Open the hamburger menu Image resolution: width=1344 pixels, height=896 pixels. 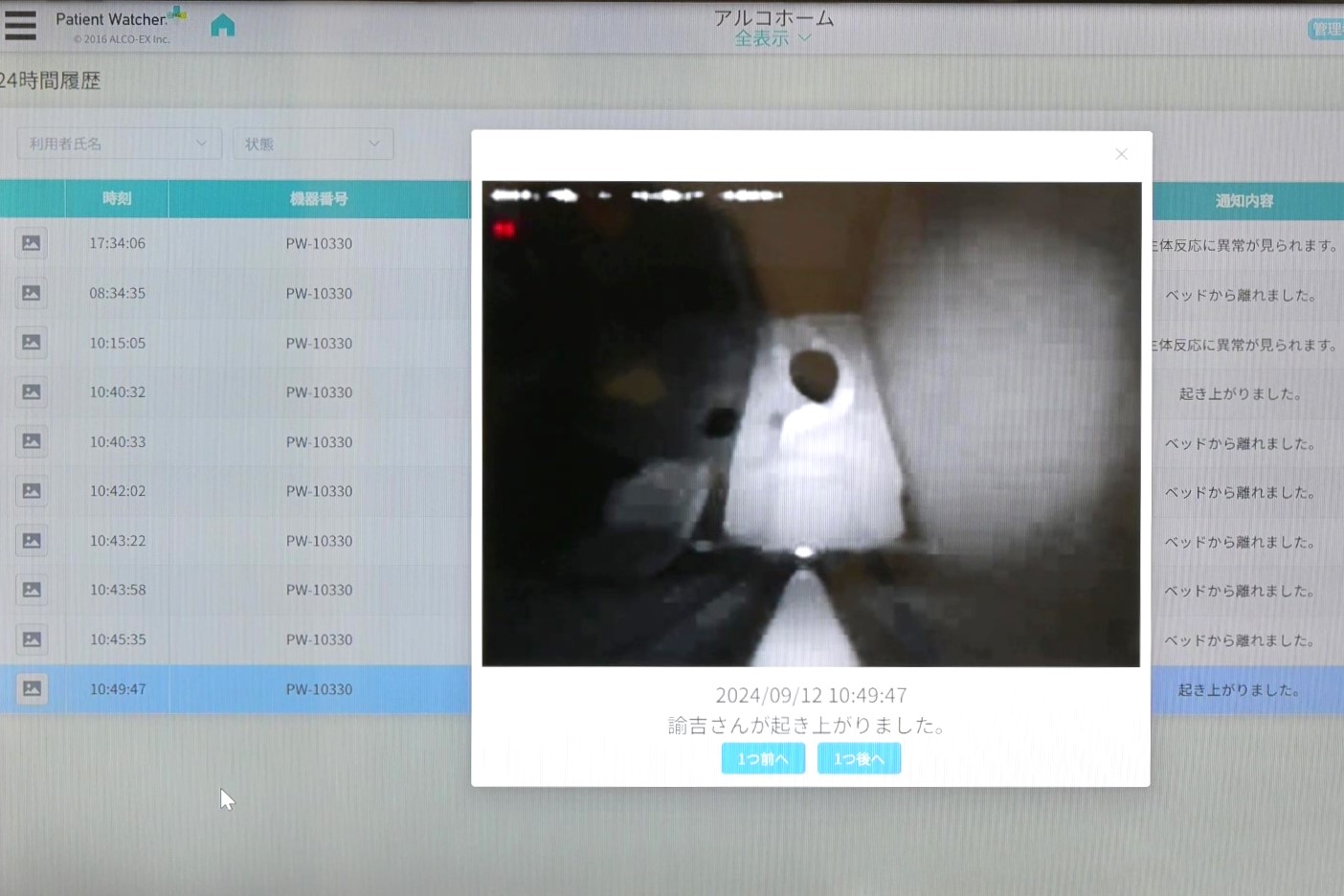(20, 26)
